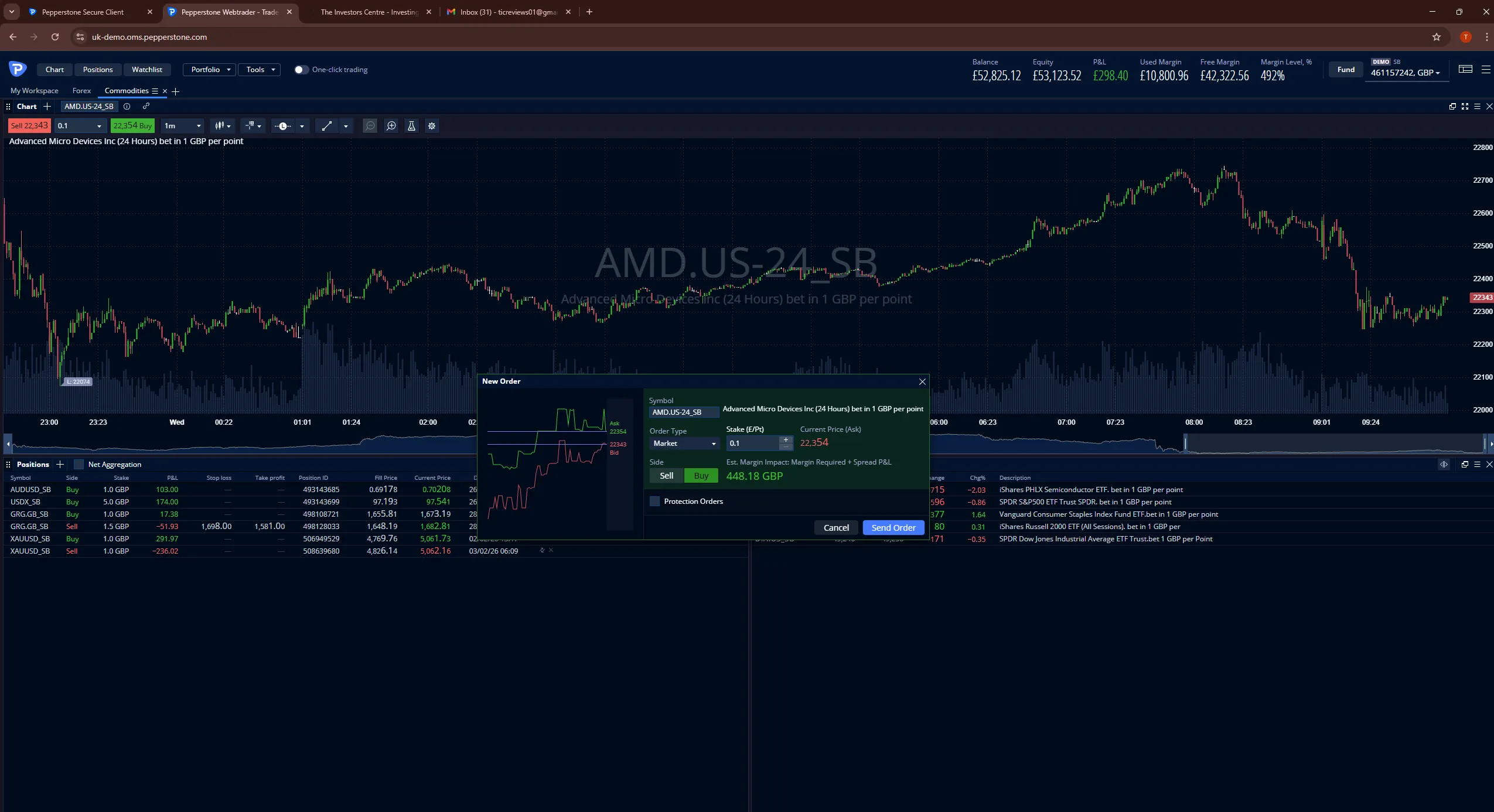
Task: Open the Chart panel hamburger menu
Action: tap(1477, 107)
